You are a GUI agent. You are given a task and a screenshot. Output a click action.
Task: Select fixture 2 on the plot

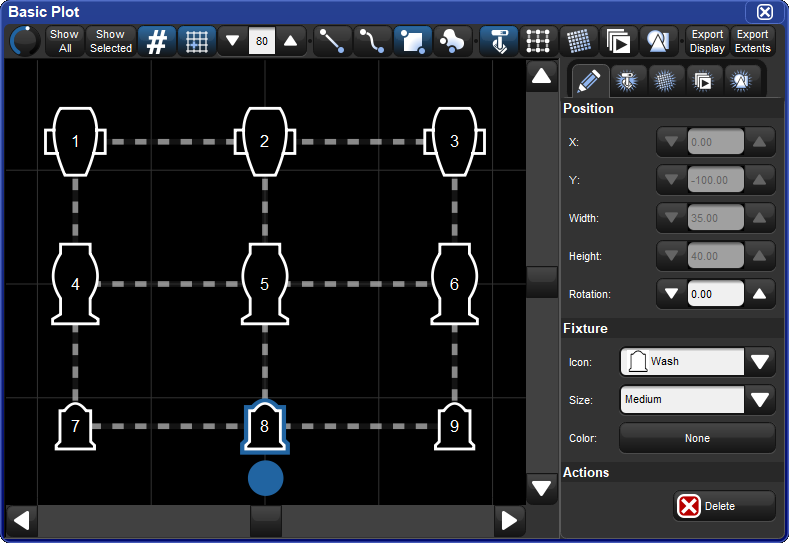[x=265, y=141]
